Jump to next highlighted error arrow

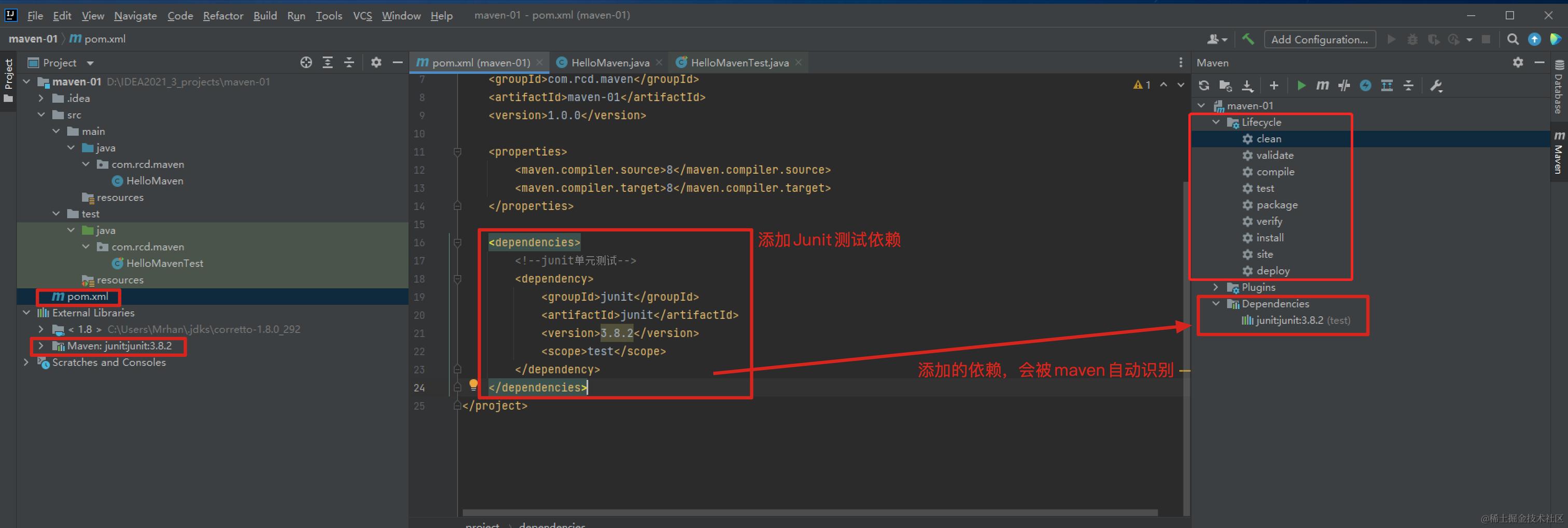pyautogui.click(x=1181, y=85)
